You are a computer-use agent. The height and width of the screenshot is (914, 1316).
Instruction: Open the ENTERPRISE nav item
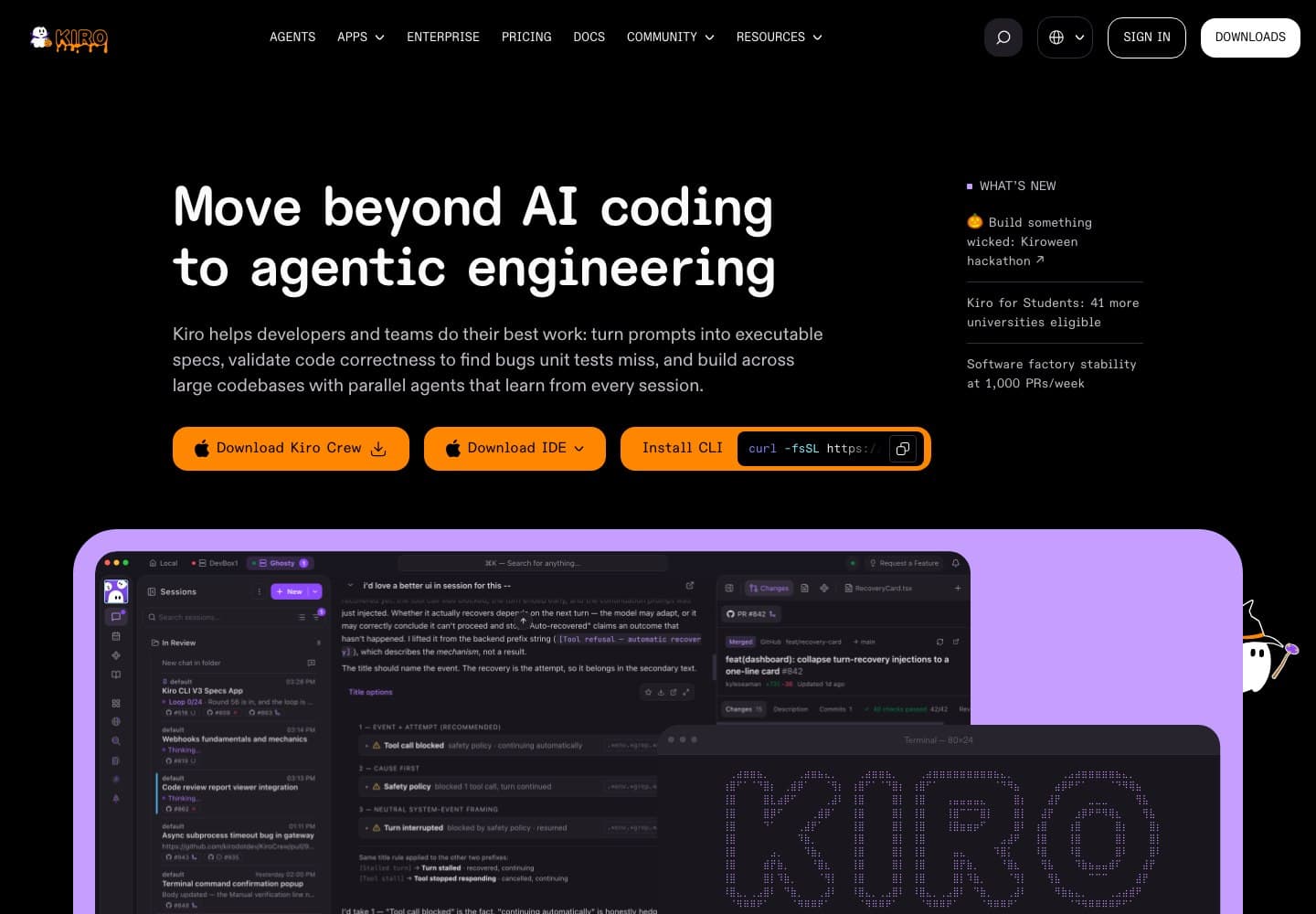coord(443,37)
